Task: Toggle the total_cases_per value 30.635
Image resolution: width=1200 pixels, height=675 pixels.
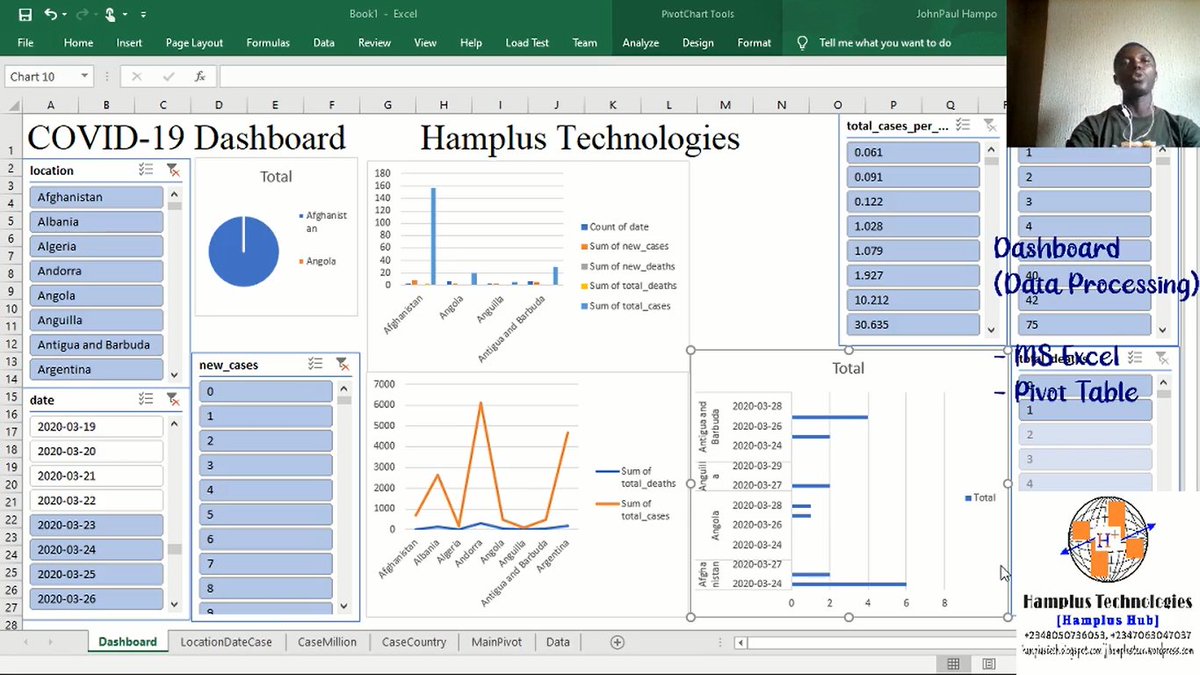Action: (913, 324)
